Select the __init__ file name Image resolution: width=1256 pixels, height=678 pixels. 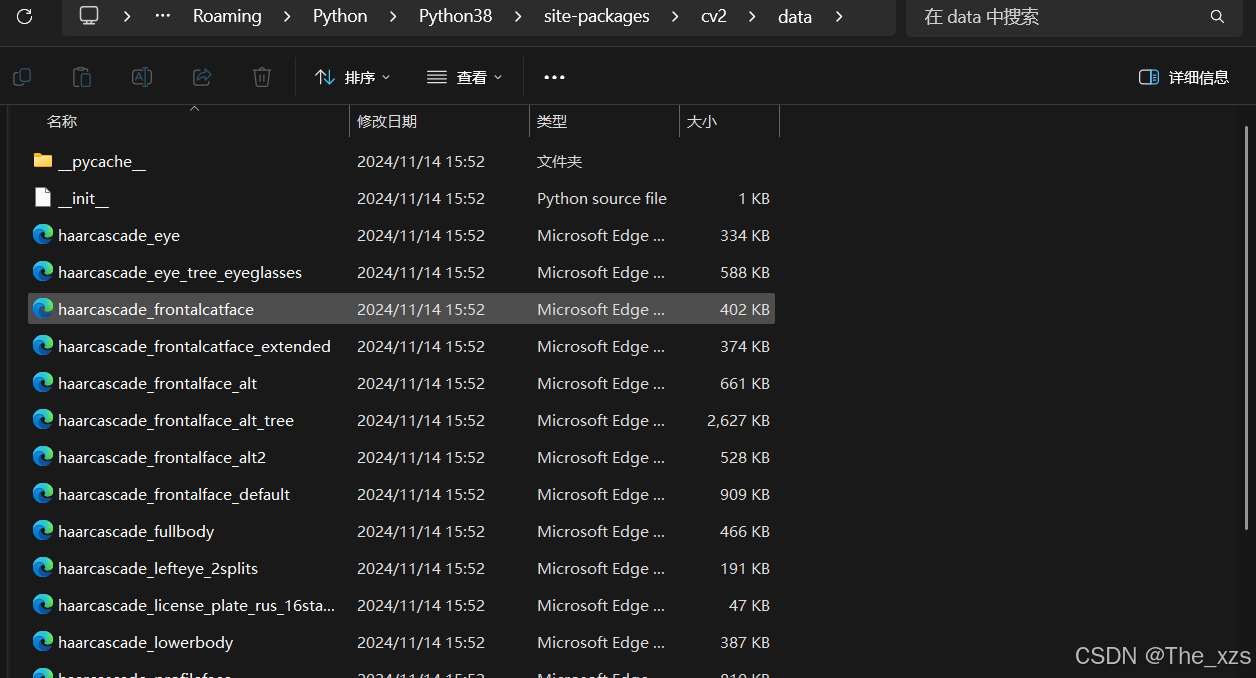[84, 198]
